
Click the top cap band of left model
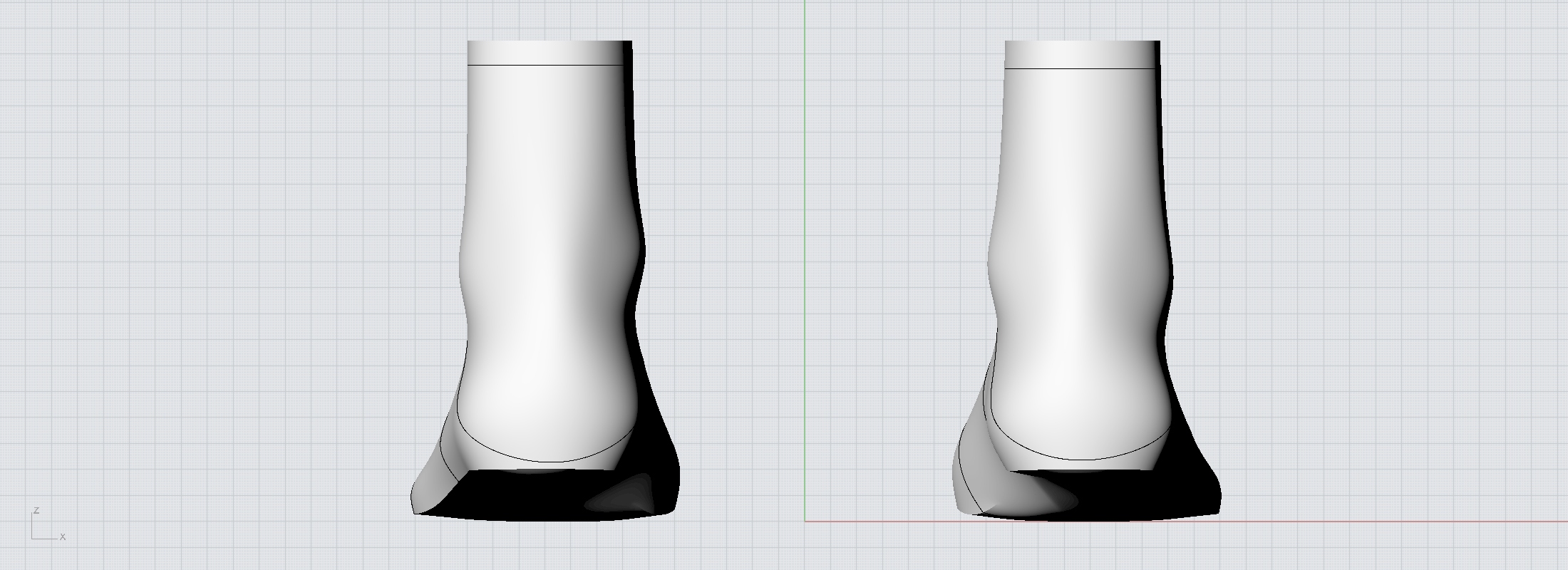tap(545, 53)
